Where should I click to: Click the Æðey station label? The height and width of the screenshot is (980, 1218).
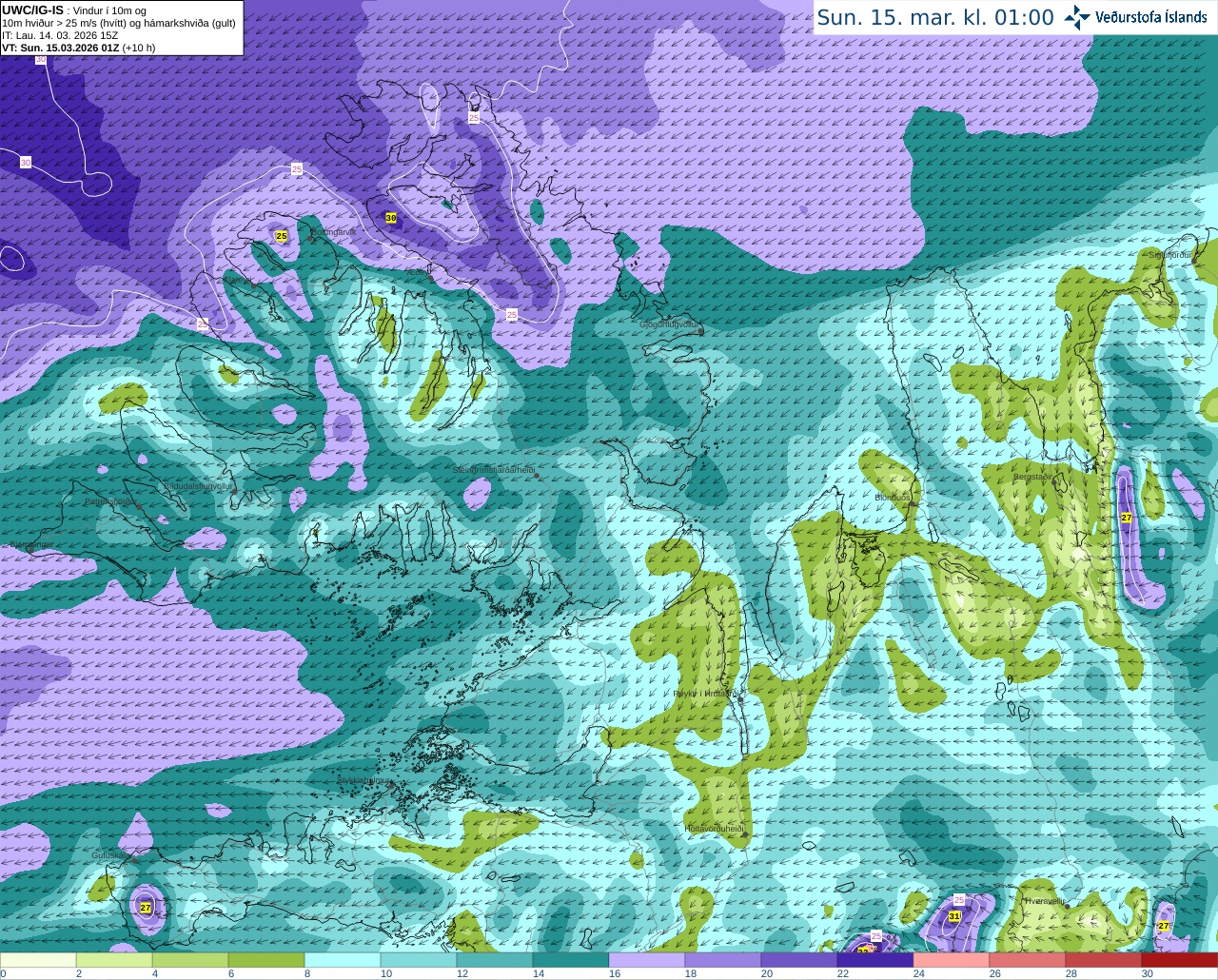point(417,272)
